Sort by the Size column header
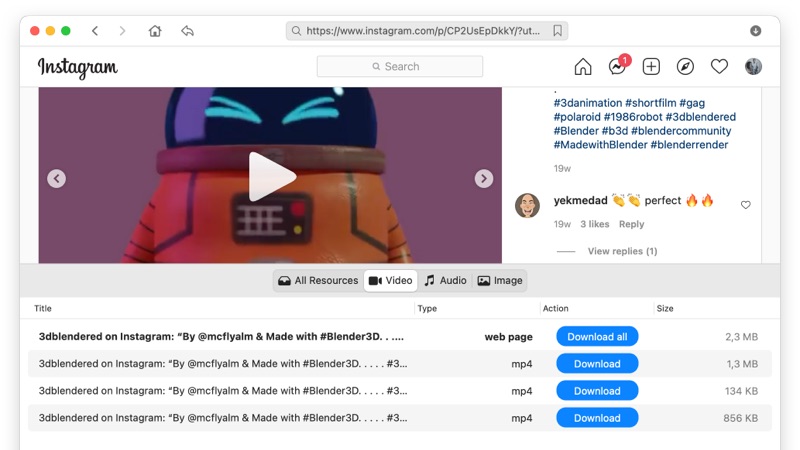800x450 pixels. (665, 308)
